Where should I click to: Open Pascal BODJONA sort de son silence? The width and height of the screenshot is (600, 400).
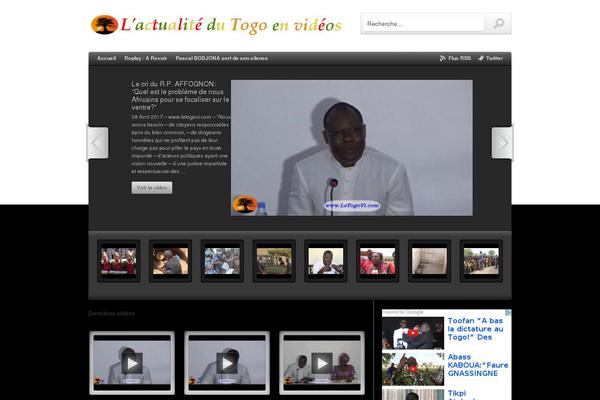(x=222, y=58)
